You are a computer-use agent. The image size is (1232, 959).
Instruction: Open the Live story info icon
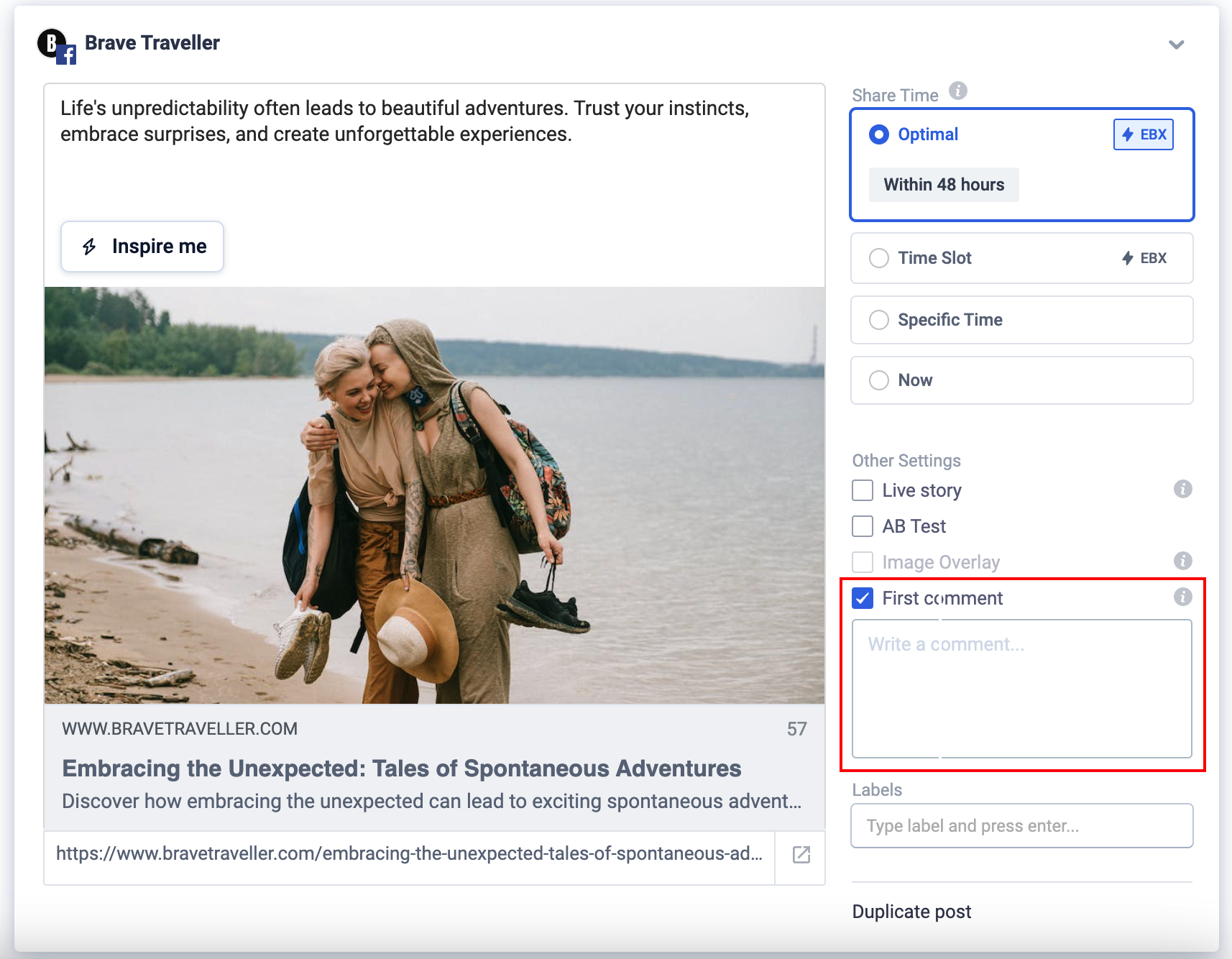click(1182, 490)
